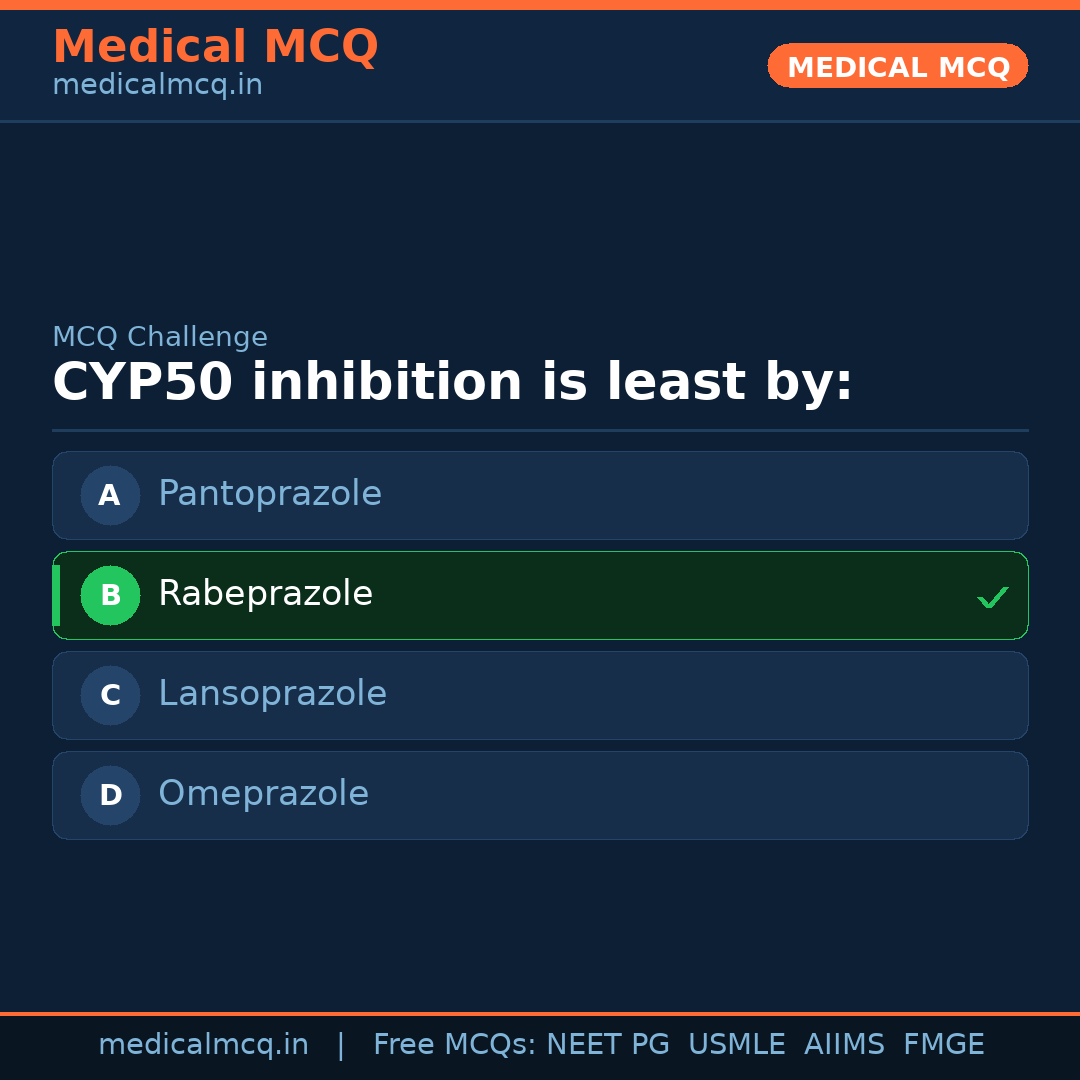Click the green checkmark beside Rabeprazole
1080x1080 pixels.
(x=992, y=597)
